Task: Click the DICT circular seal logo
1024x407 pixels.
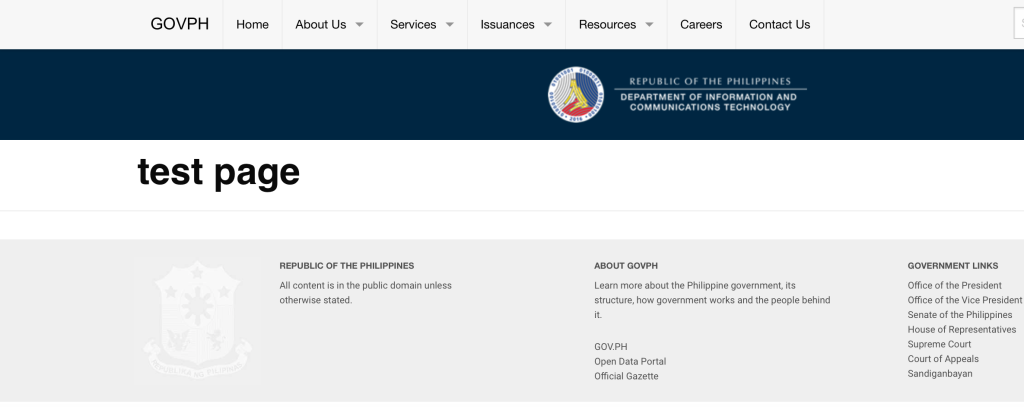Action: click(x=576, y=95)
